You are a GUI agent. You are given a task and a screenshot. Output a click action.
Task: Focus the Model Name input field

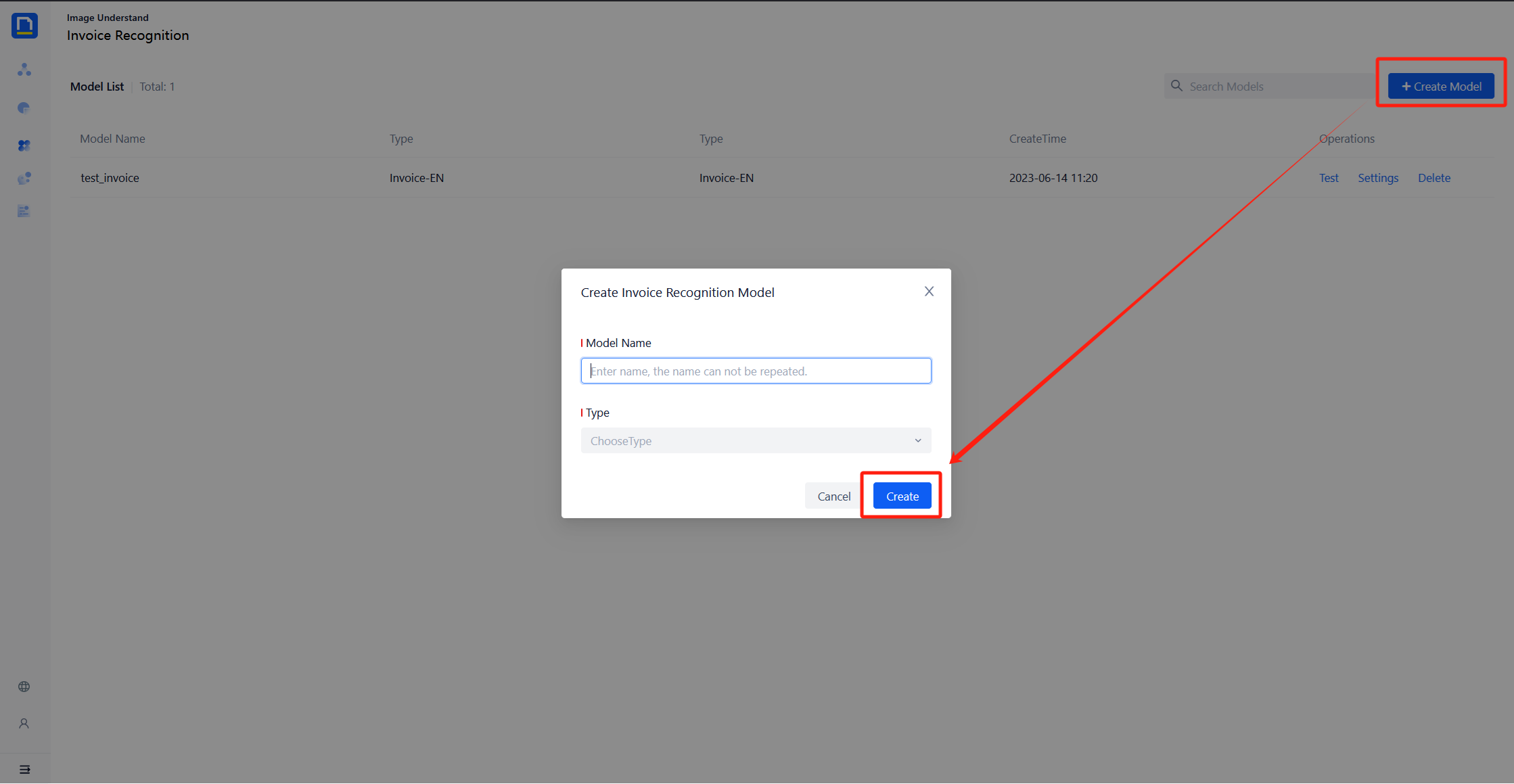[x=756, y=371]
